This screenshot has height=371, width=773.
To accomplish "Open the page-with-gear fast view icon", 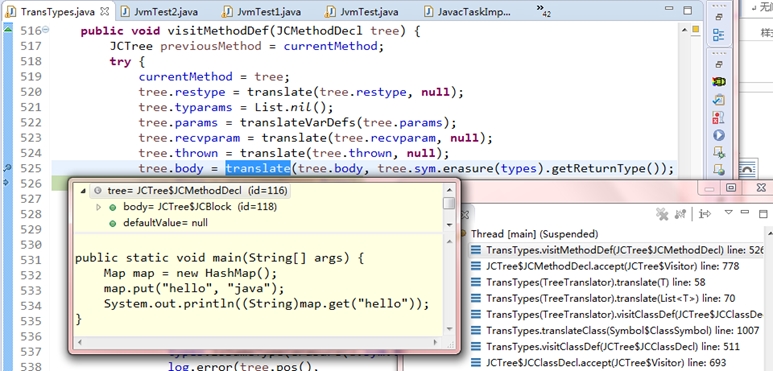I will [719, 153].
